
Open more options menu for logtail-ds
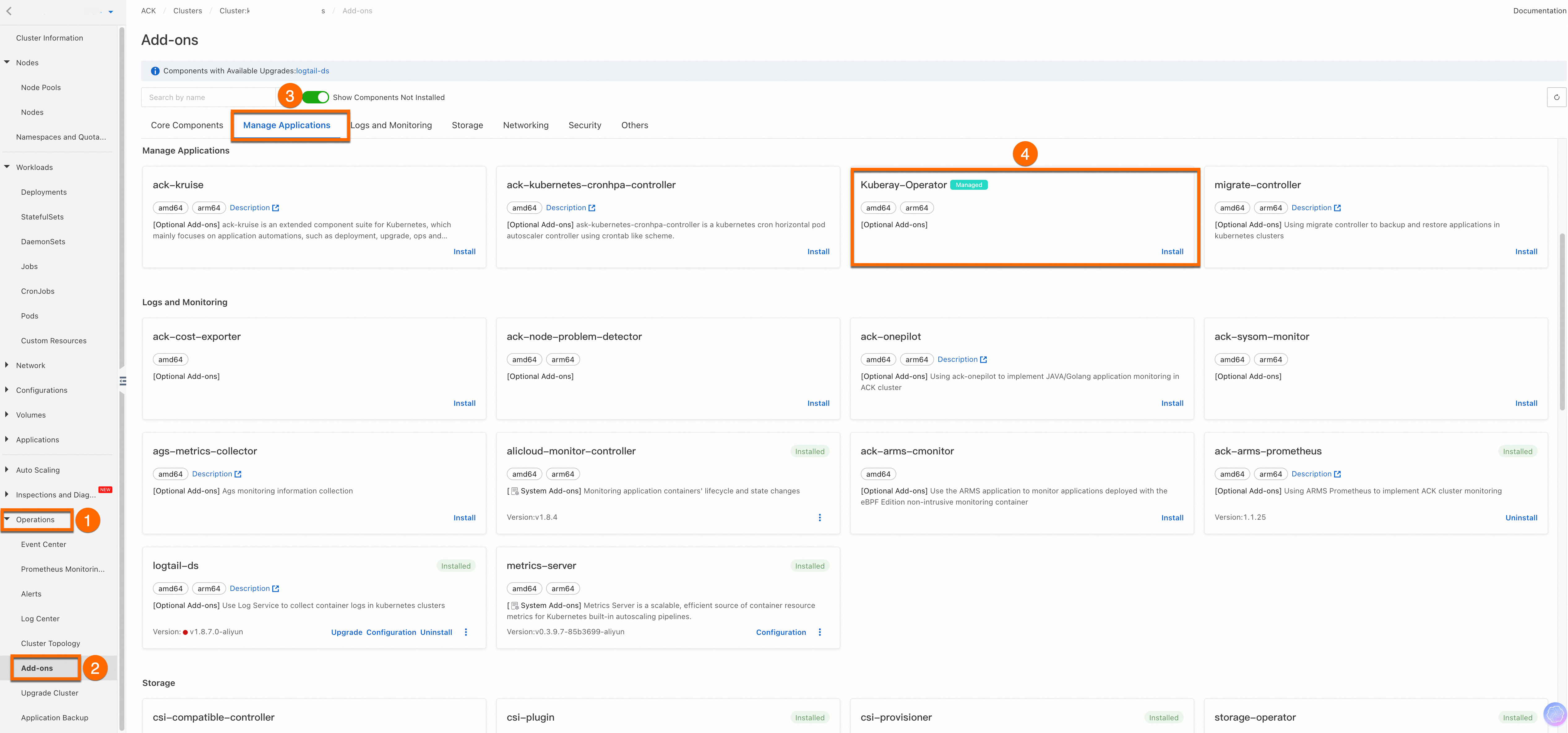coord(466,632)
